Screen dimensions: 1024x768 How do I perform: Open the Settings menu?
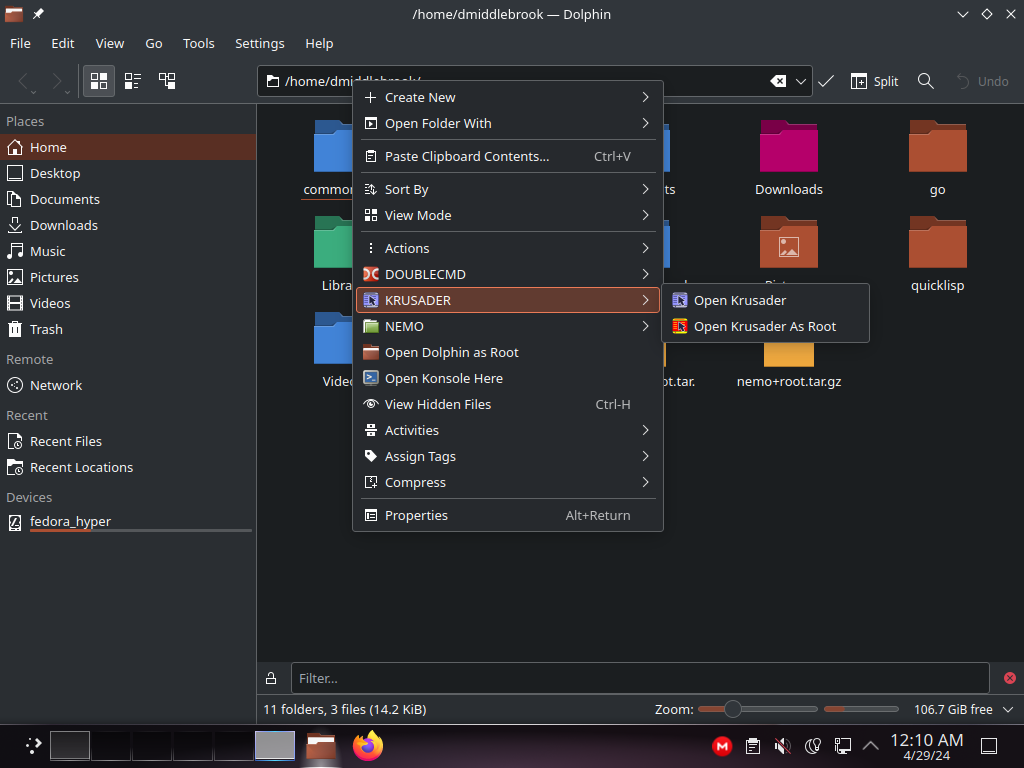259,43
